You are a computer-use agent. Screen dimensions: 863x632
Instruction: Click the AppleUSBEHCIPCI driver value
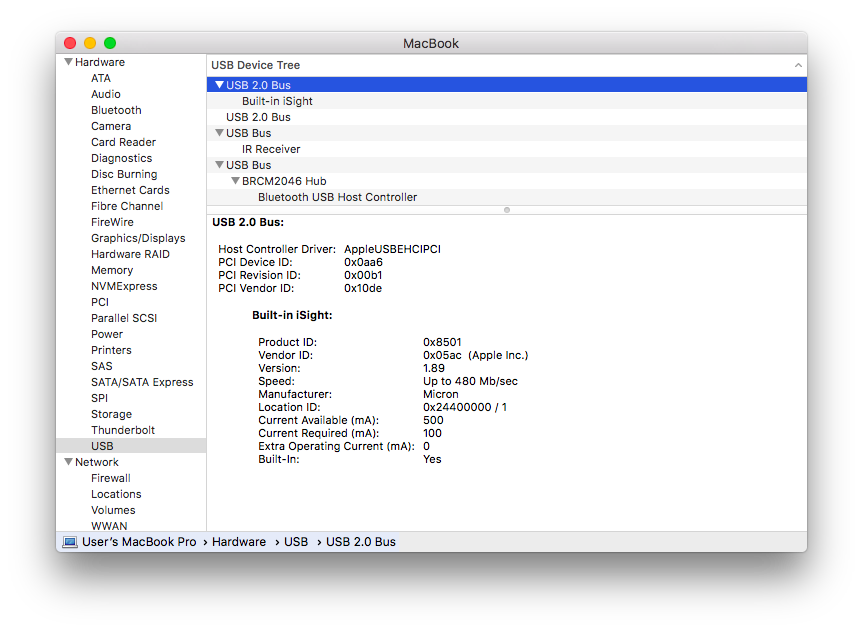click(x=392, y=249)
